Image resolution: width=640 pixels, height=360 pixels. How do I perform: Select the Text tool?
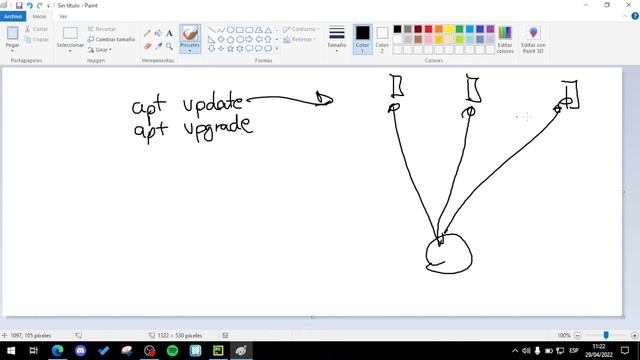(169, 33)
